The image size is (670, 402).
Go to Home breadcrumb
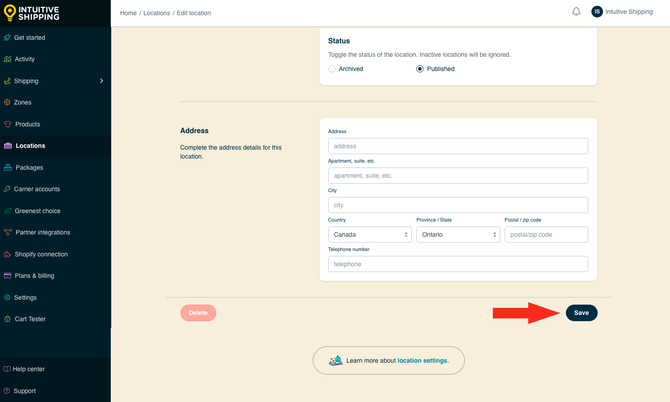[128, 13]
